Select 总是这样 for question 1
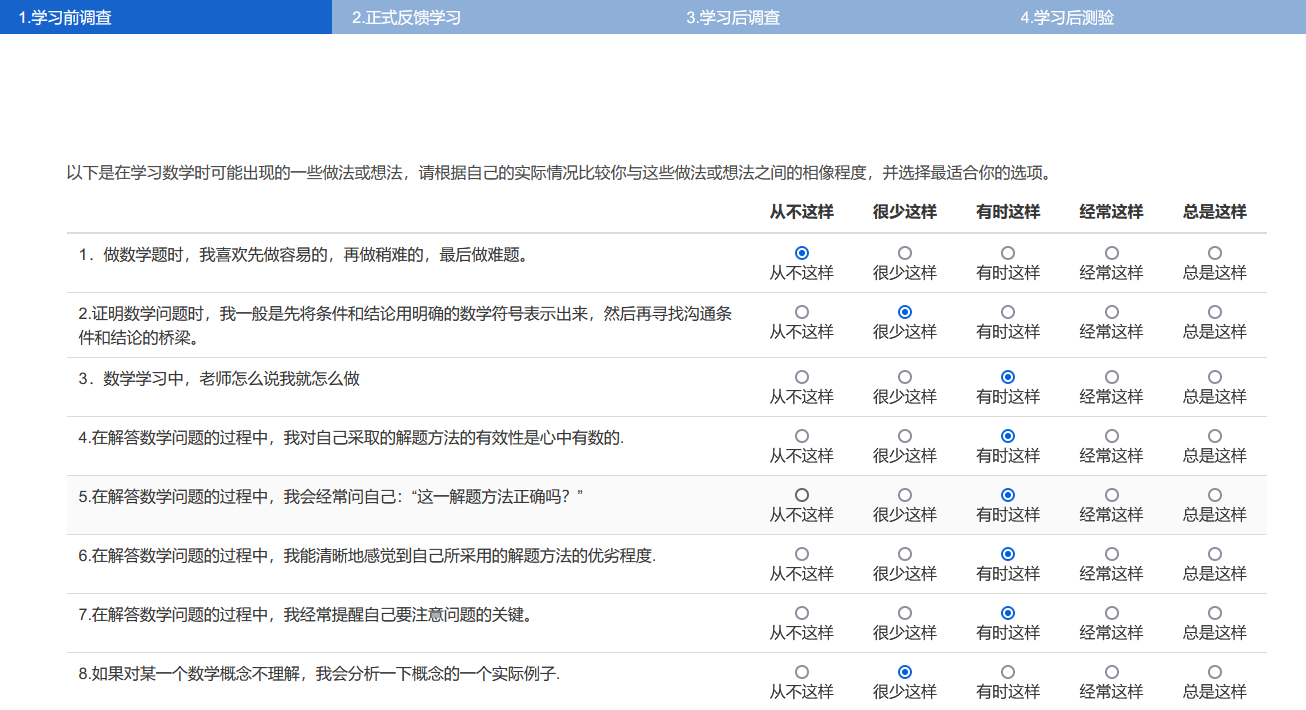This screenshot has height=710, width=1306. tap(1214, 252)
